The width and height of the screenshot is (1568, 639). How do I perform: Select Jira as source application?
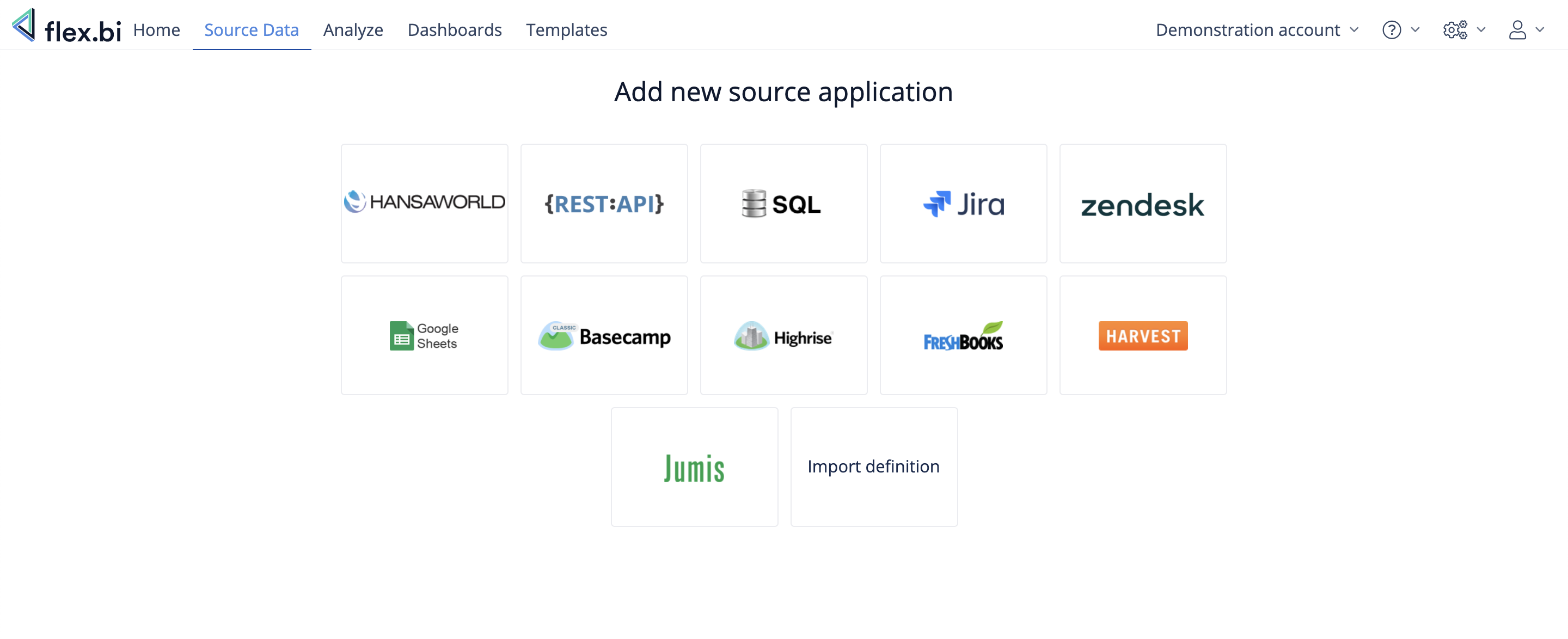point(963,203)
